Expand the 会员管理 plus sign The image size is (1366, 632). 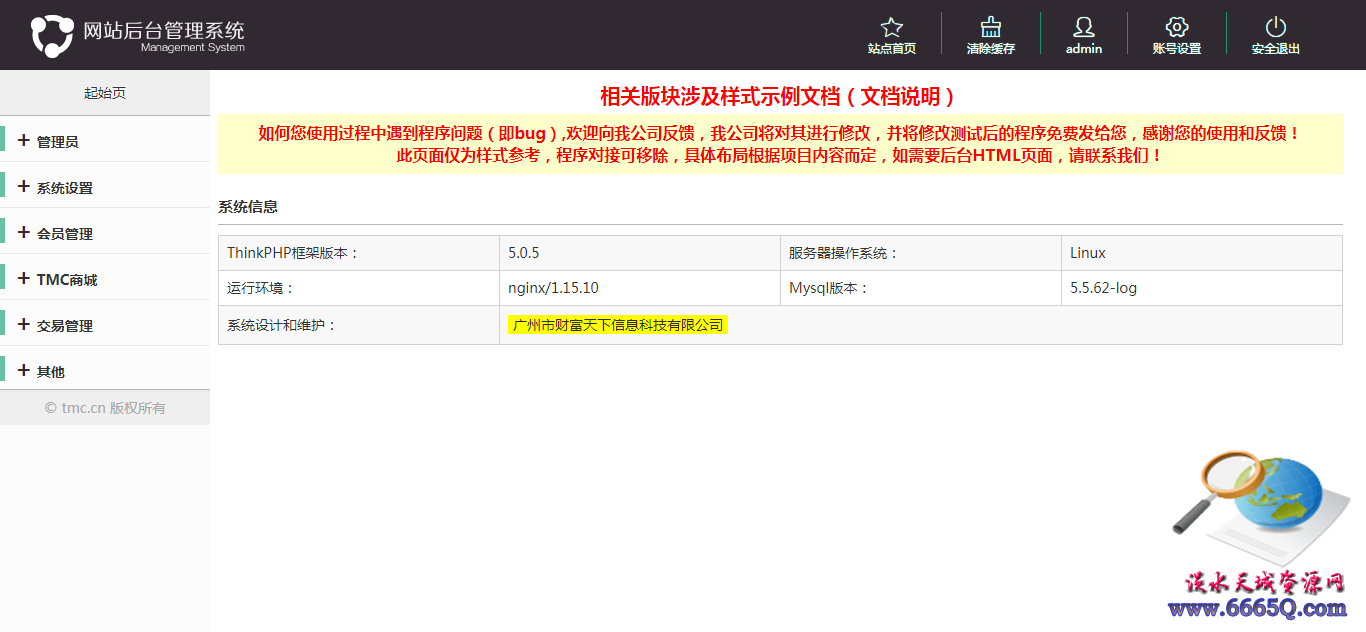[x=24, y=233]
